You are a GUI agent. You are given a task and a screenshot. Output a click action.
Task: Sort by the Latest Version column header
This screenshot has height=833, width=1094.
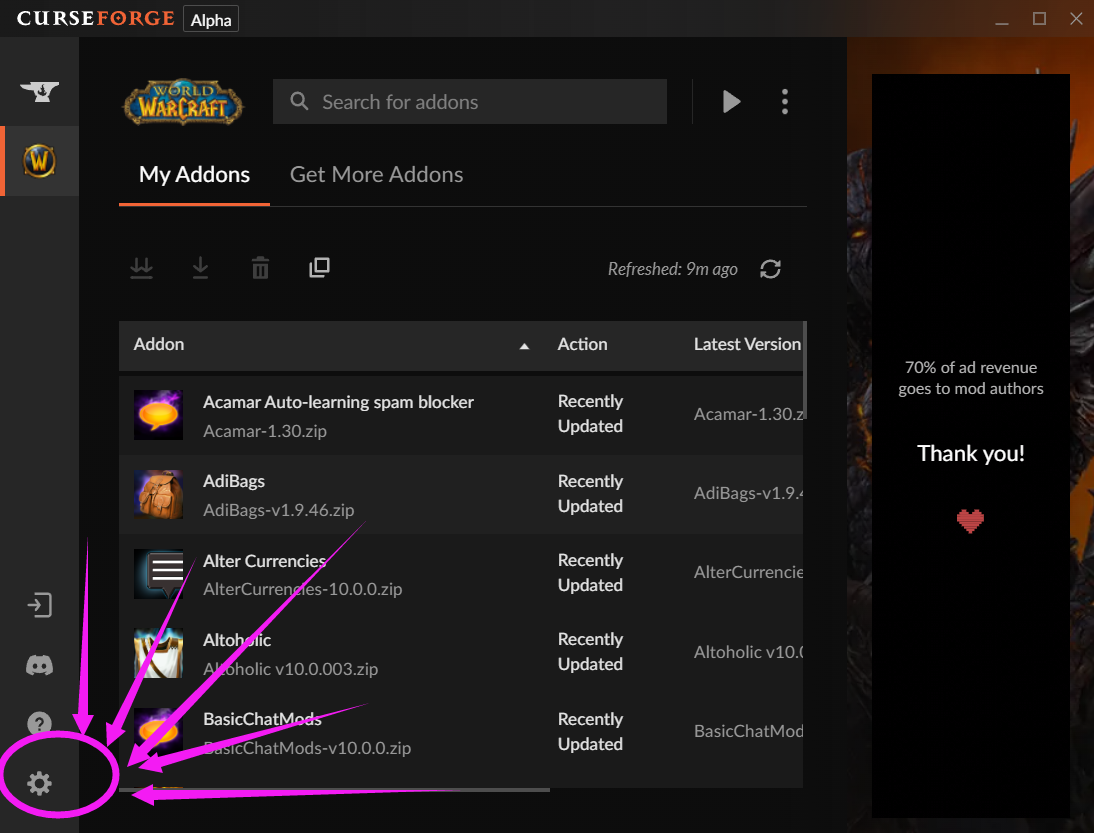747,344
